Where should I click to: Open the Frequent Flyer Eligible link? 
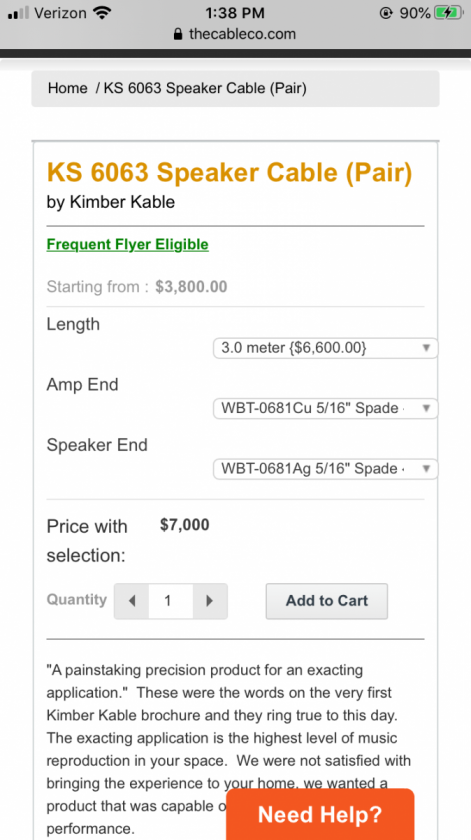(128, 245)
